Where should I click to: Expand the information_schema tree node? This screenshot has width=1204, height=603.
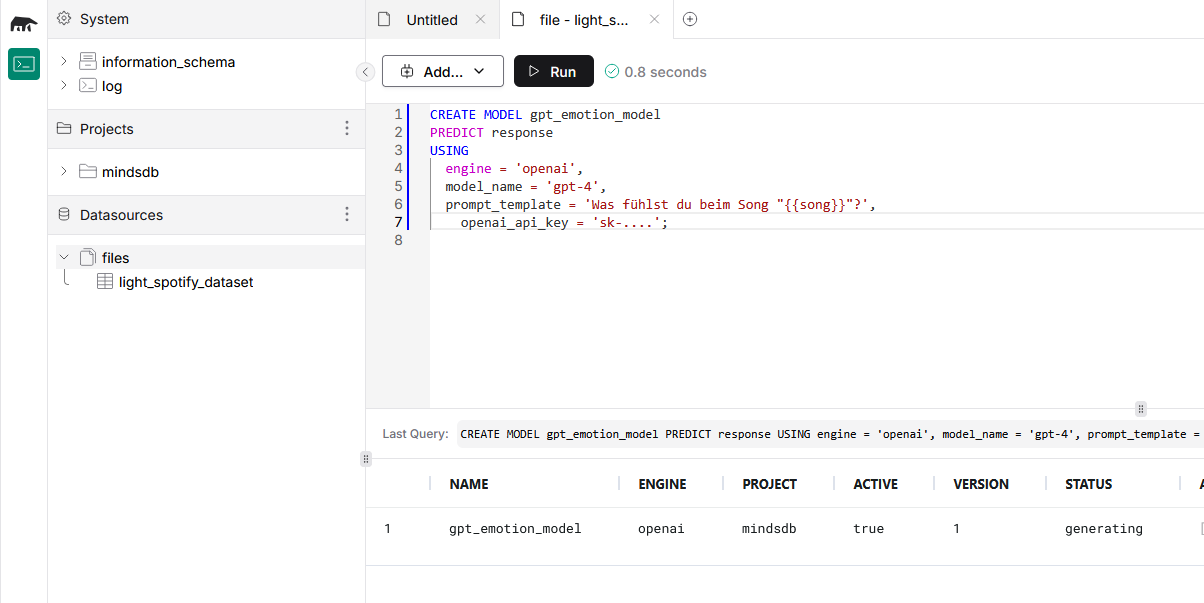click(x=64, y=61)
